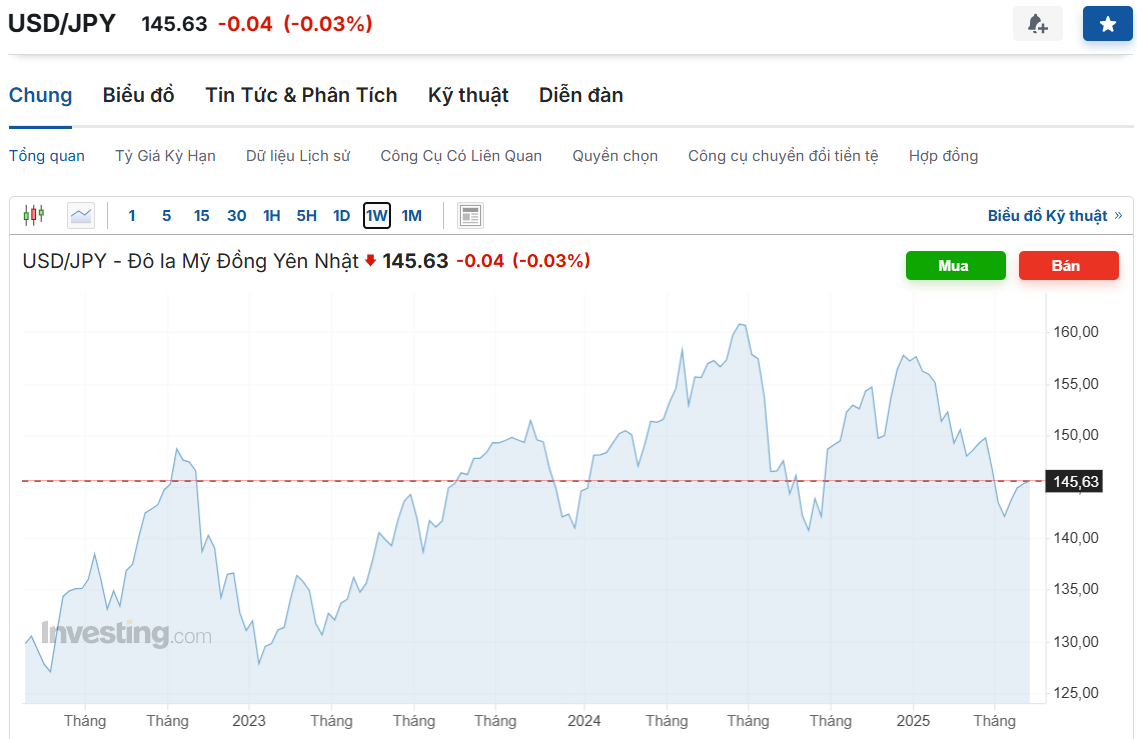
Task: Open Hợp đồng section
Action: coord(943,156)
